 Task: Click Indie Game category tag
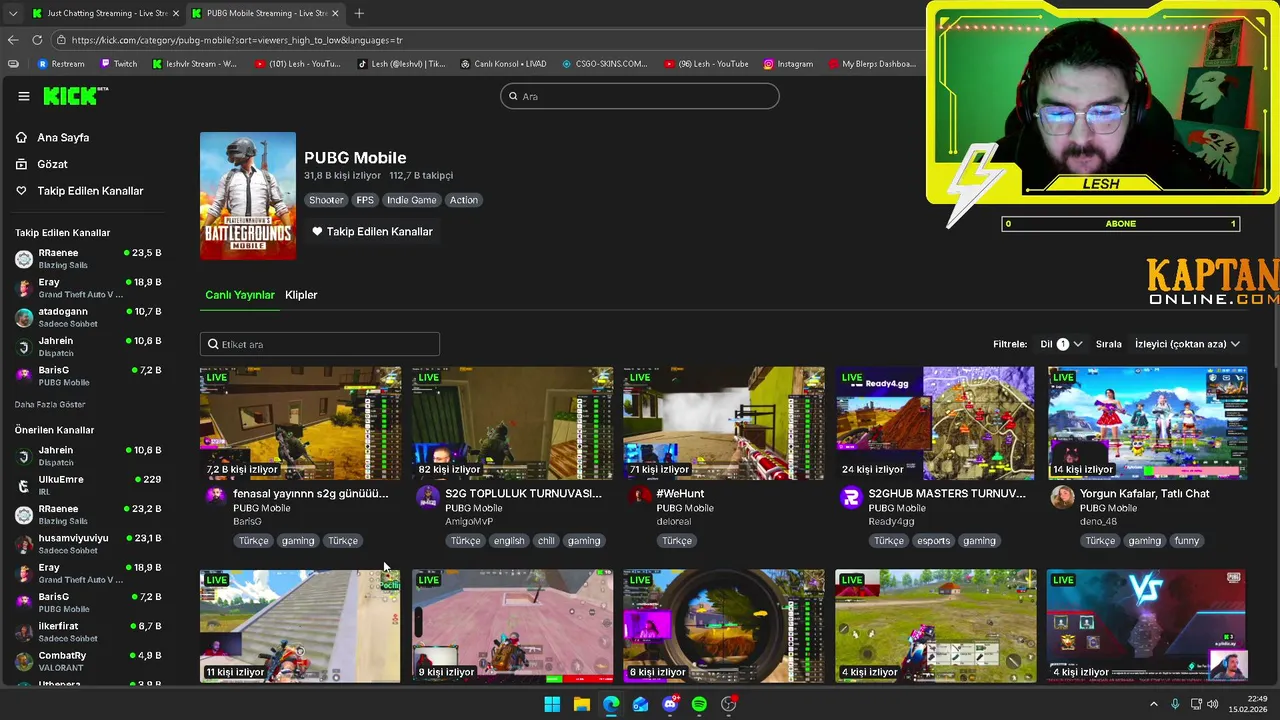(412, 200)
